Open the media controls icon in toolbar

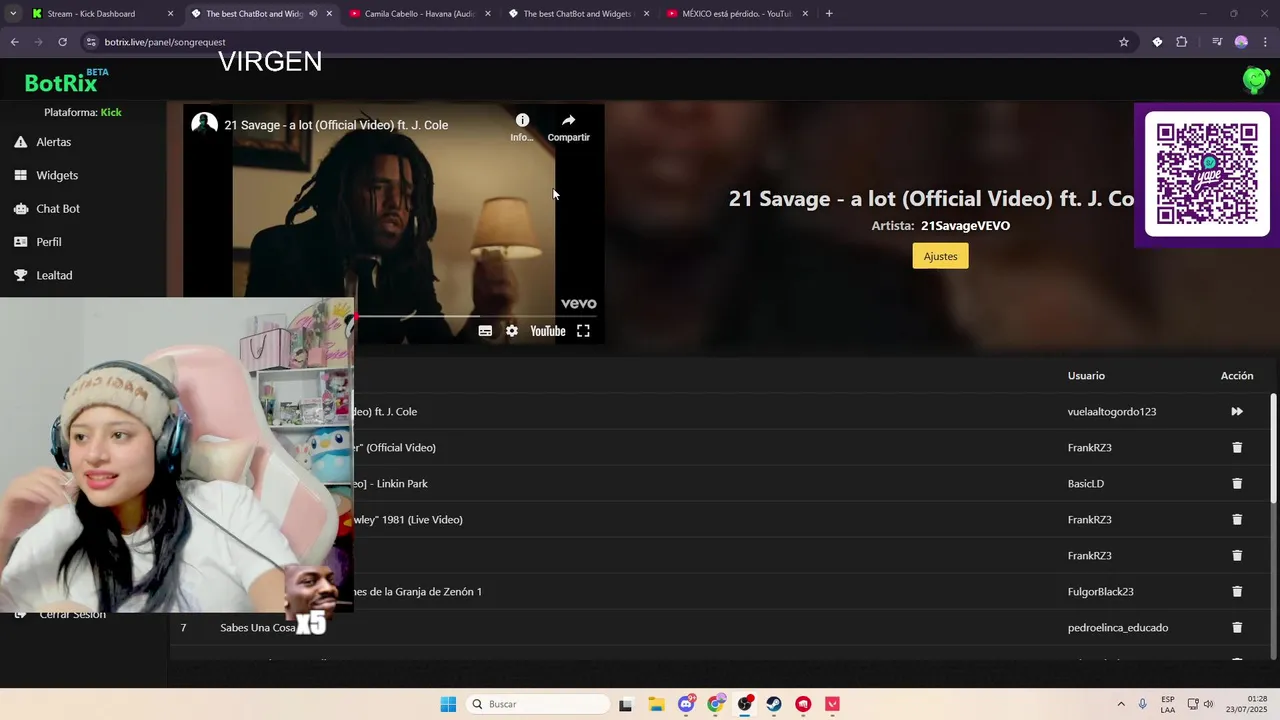pos(1217,42)
